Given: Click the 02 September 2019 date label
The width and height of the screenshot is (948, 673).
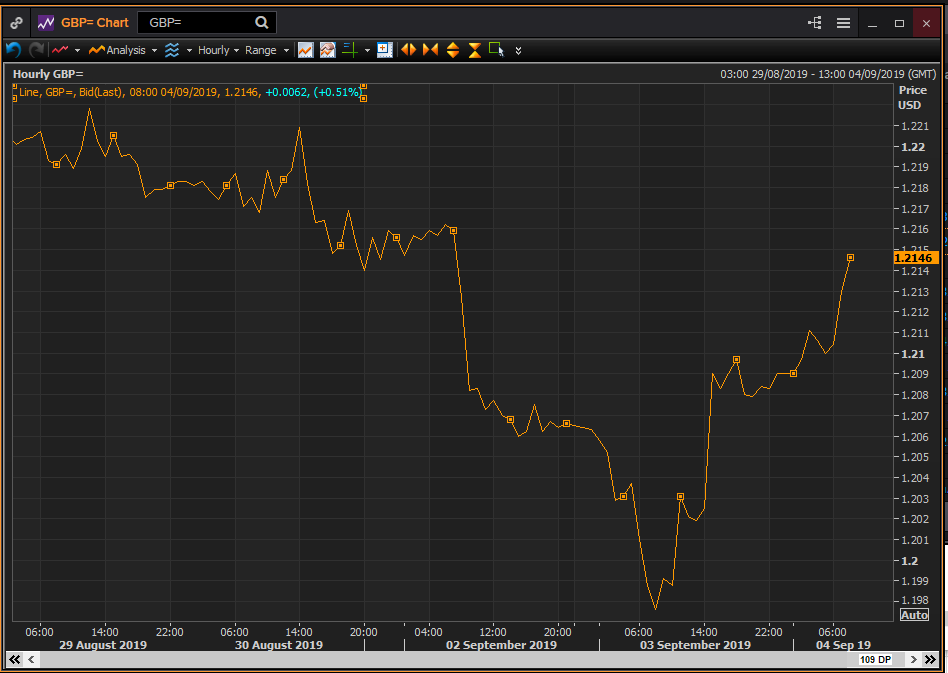Looking at the screenshot, I should (501, 645).
